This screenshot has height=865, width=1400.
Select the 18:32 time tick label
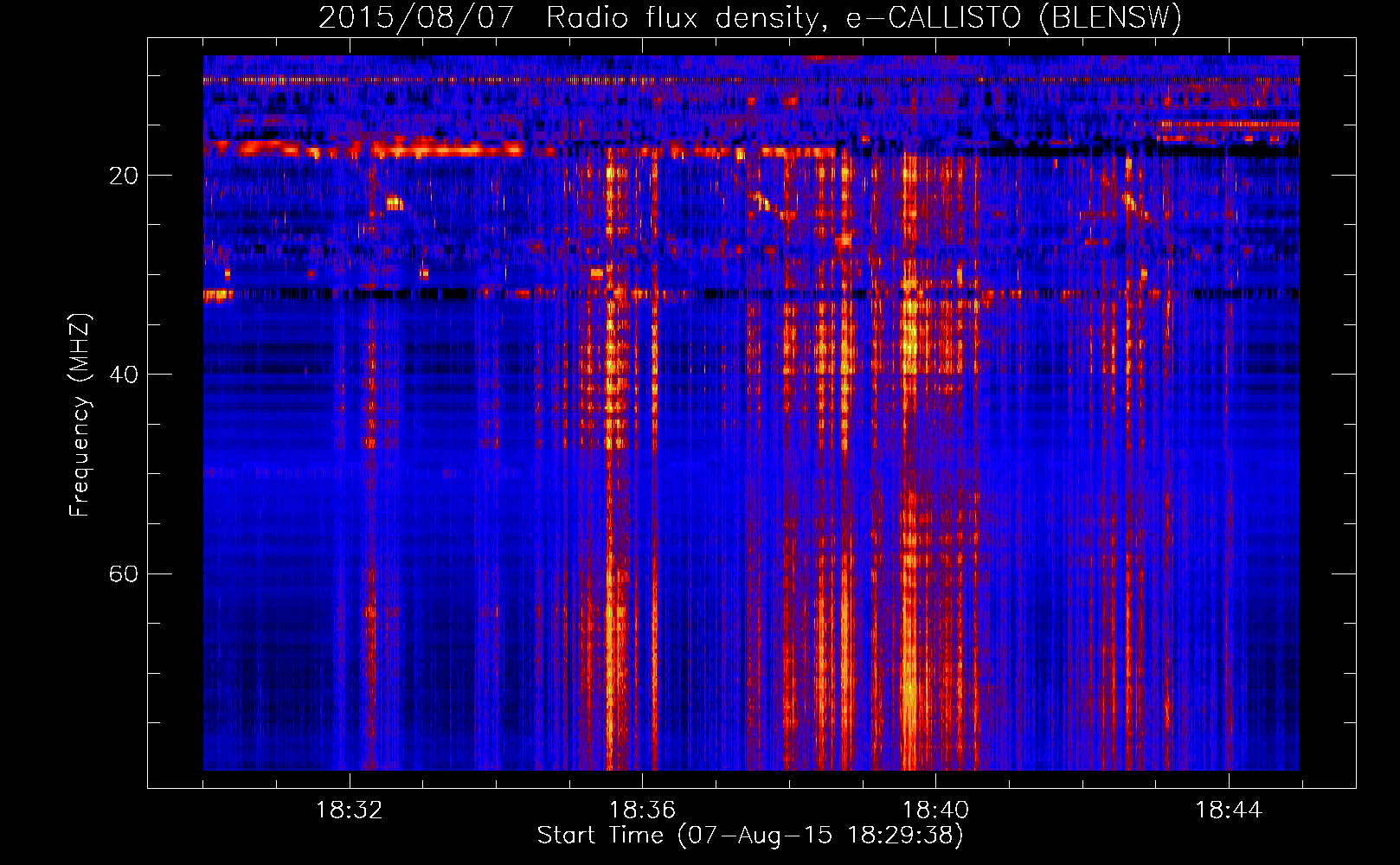350,811
